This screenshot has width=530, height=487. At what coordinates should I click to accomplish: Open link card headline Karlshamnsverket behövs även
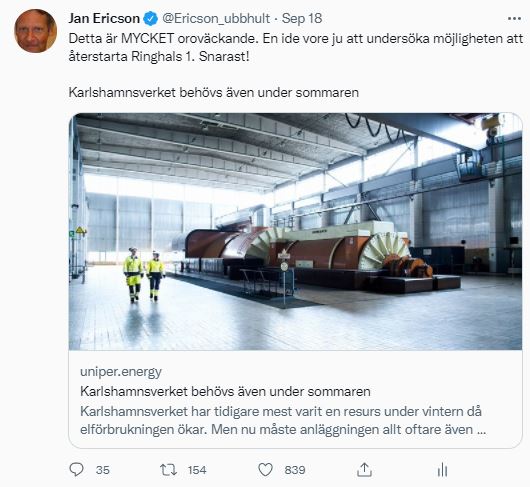(225, 391)
